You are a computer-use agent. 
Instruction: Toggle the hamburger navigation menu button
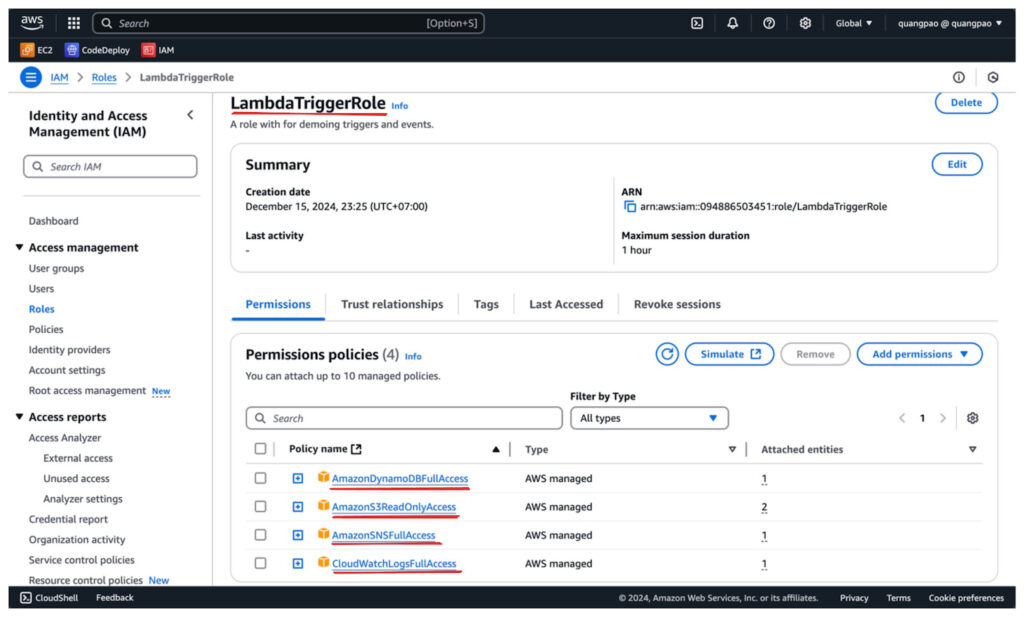click(x=31, y=77)
